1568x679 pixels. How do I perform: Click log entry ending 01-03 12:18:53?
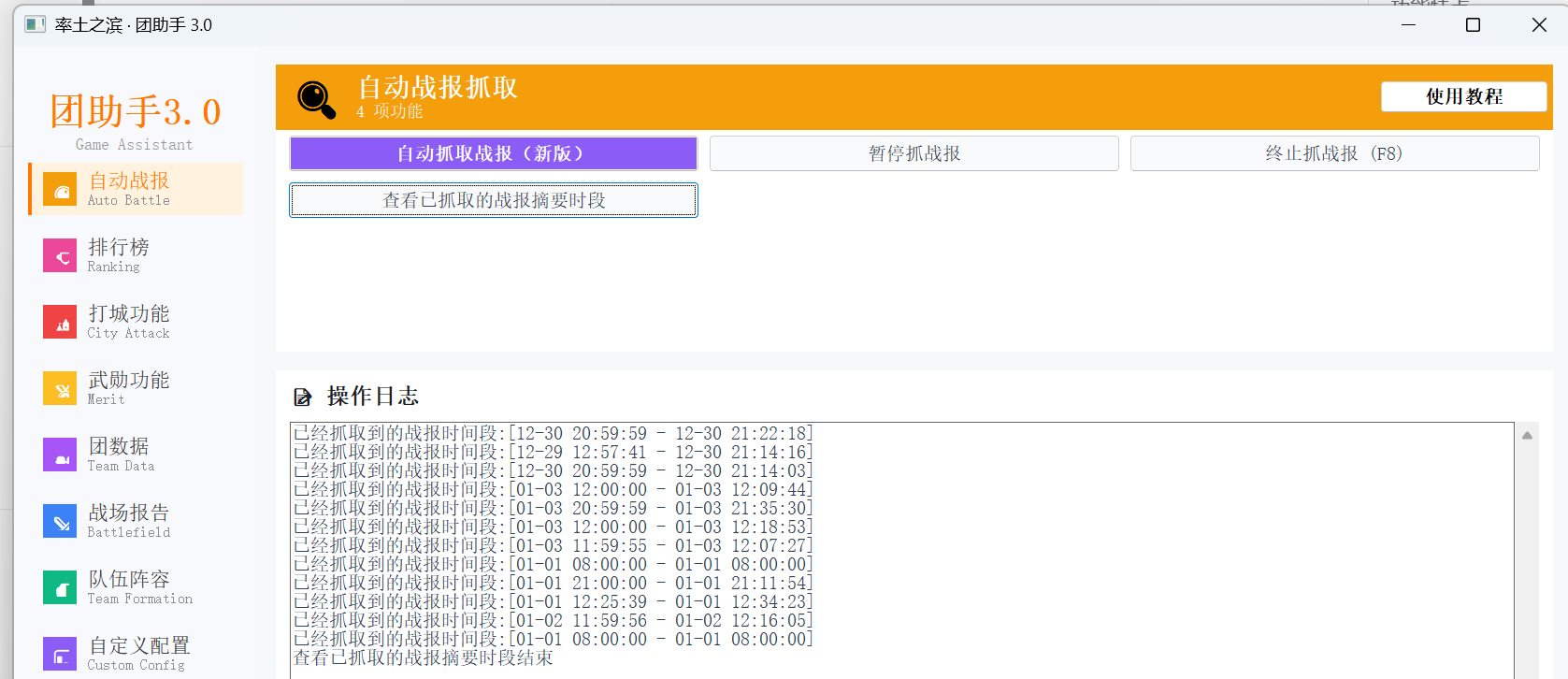[554, 527]
